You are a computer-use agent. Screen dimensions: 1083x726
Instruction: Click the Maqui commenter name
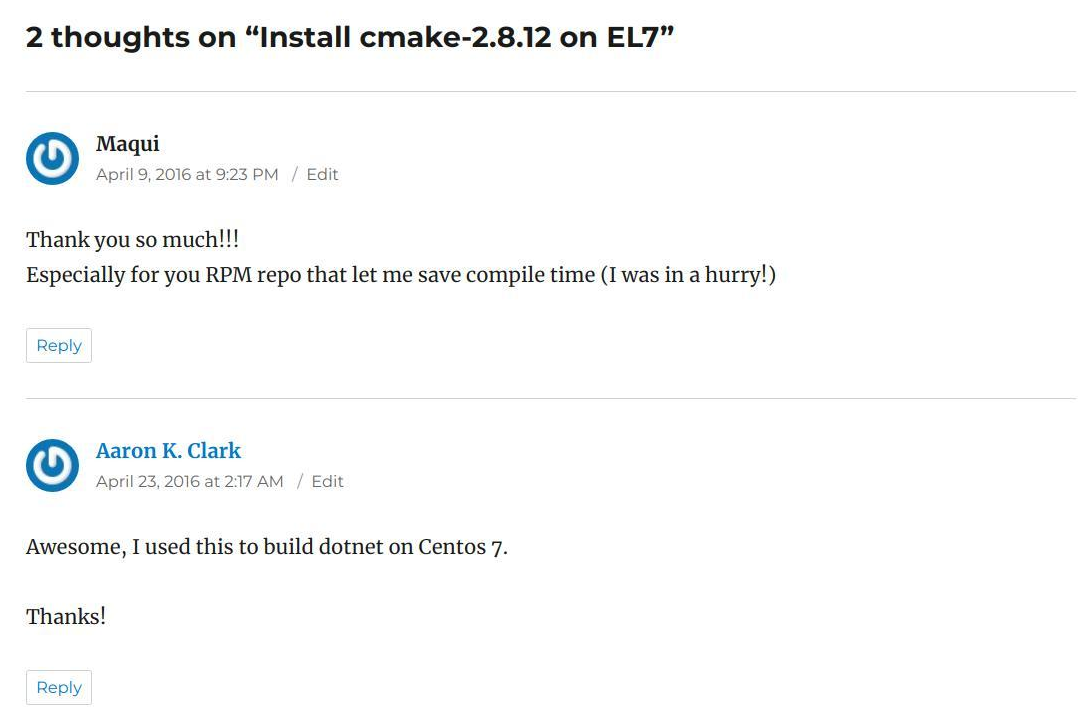pos(128,144)
